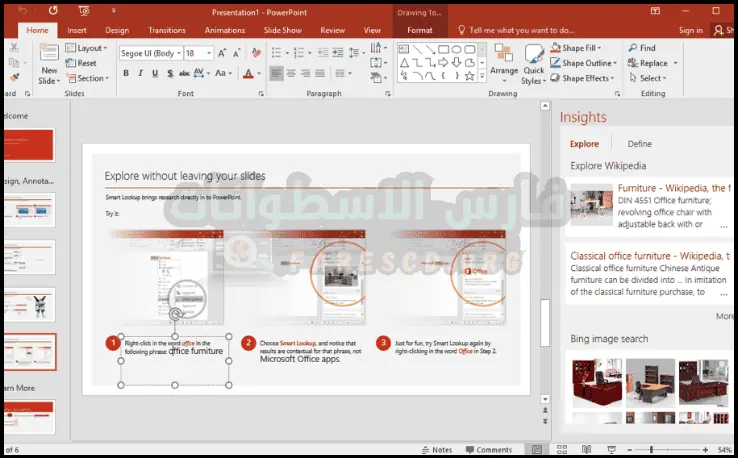Viewport: 738px width, 458px height.
Task: Open the Review tab
Action: click(332, 30)
